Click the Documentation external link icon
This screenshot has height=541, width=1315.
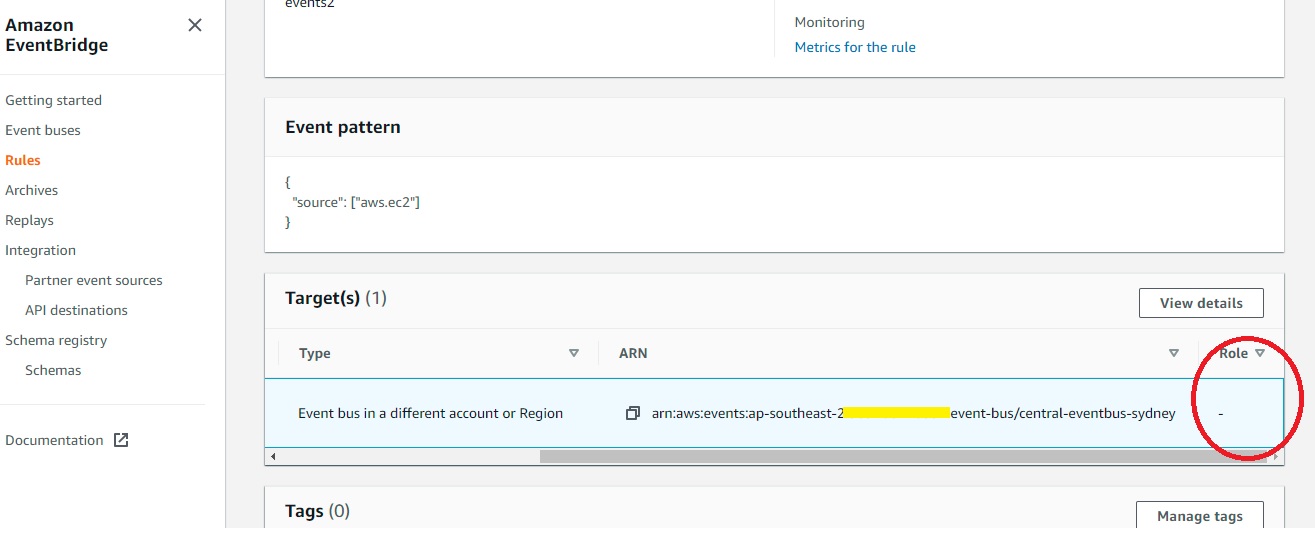click(x=121, y=440)
